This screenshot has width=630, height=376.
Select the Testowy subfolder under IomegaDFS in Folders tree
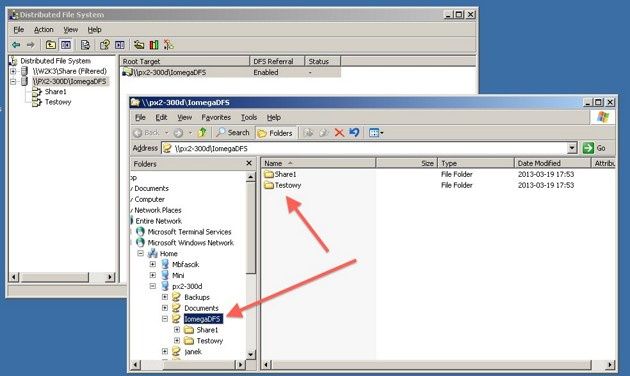209,341
